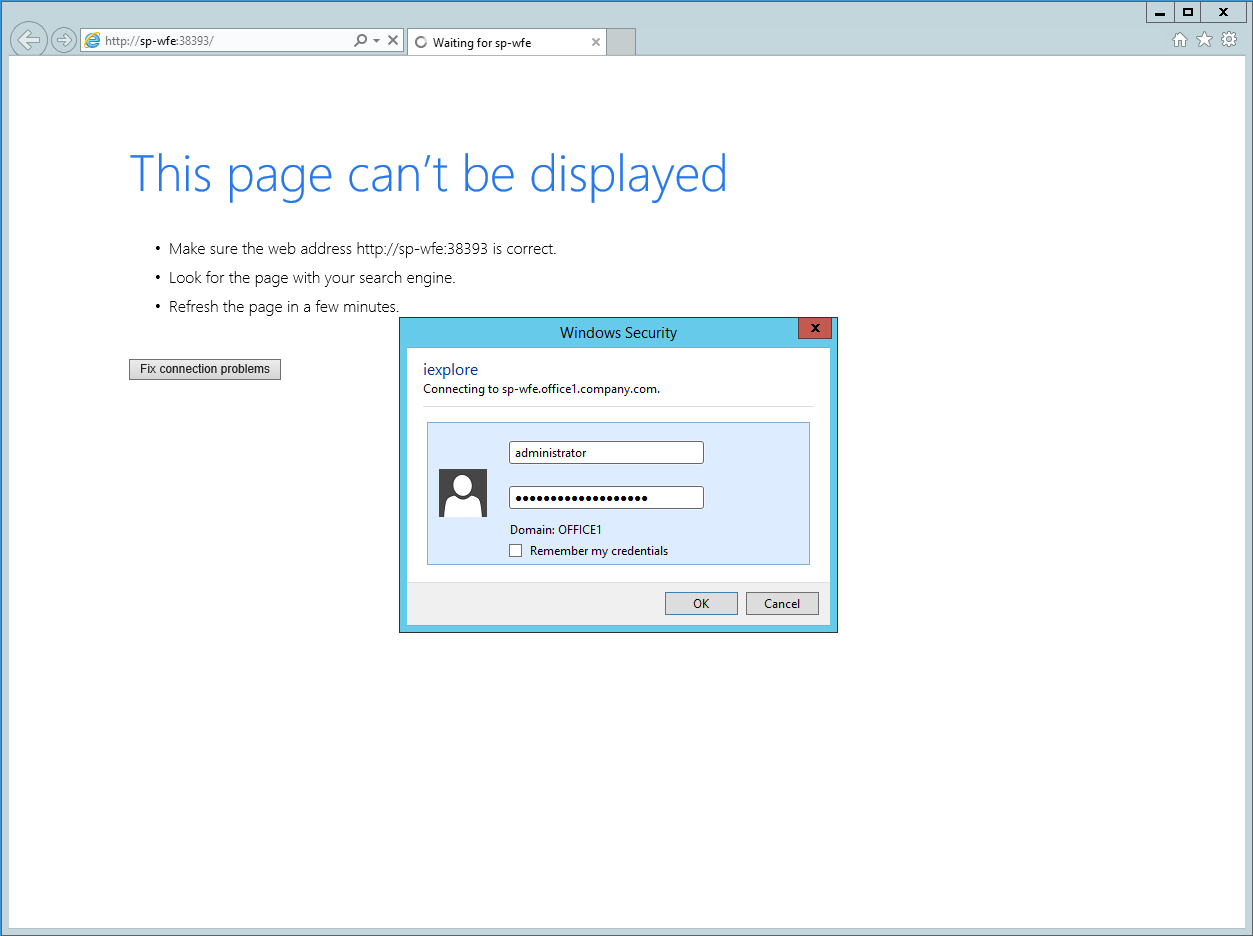Open Favorites with the star icon

[x=1204, y=40]
